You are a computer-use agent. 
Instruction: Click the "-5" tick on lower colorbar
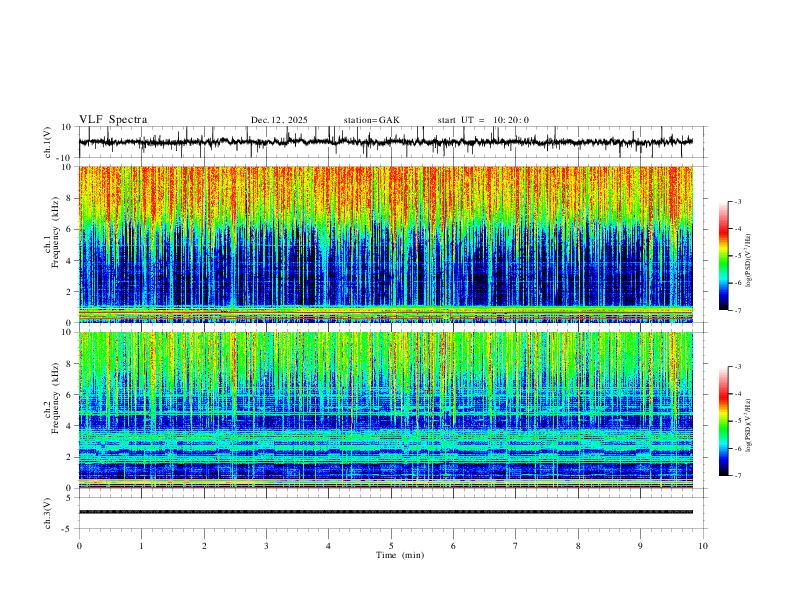(x=737, y=421)
